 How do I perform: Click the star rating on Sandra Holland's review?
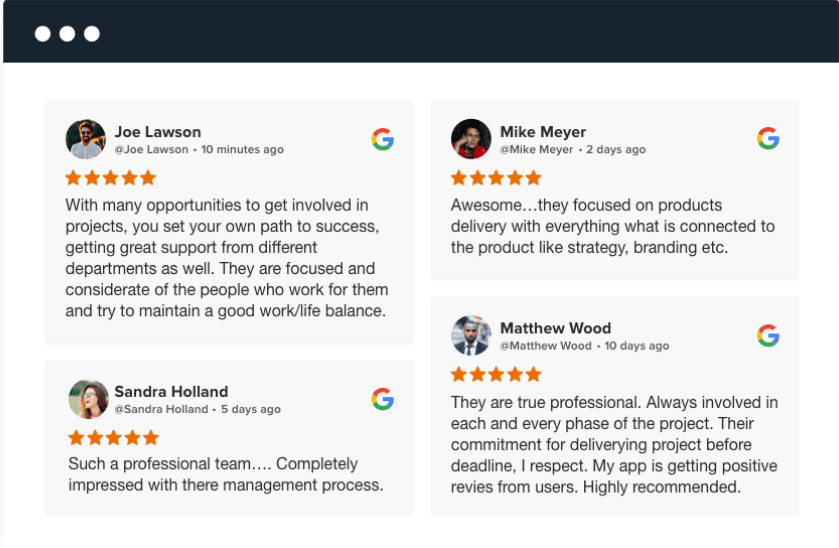(x=113, y=437)
